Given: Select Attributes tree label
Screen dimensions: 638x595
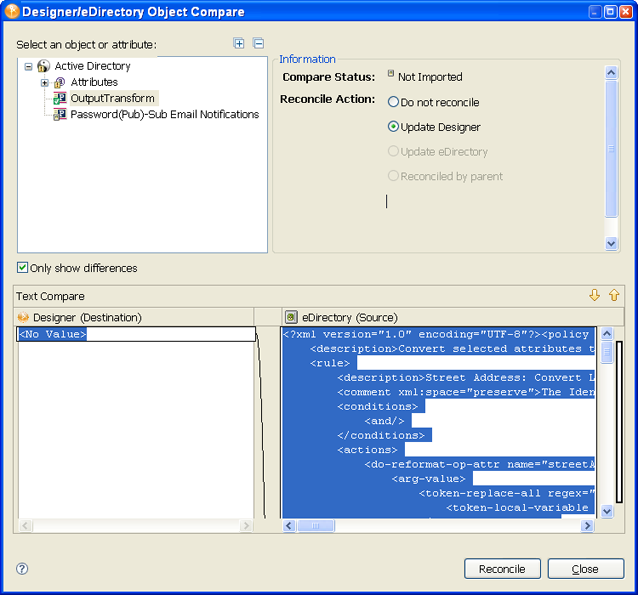Looking at the screenshot, I should [x=94, y=82].
